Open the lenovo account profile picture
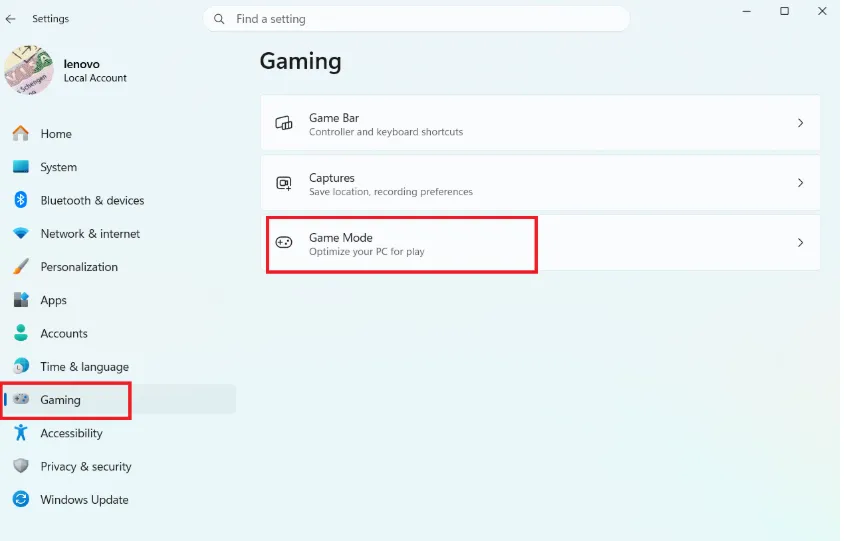 pos(29,70)
